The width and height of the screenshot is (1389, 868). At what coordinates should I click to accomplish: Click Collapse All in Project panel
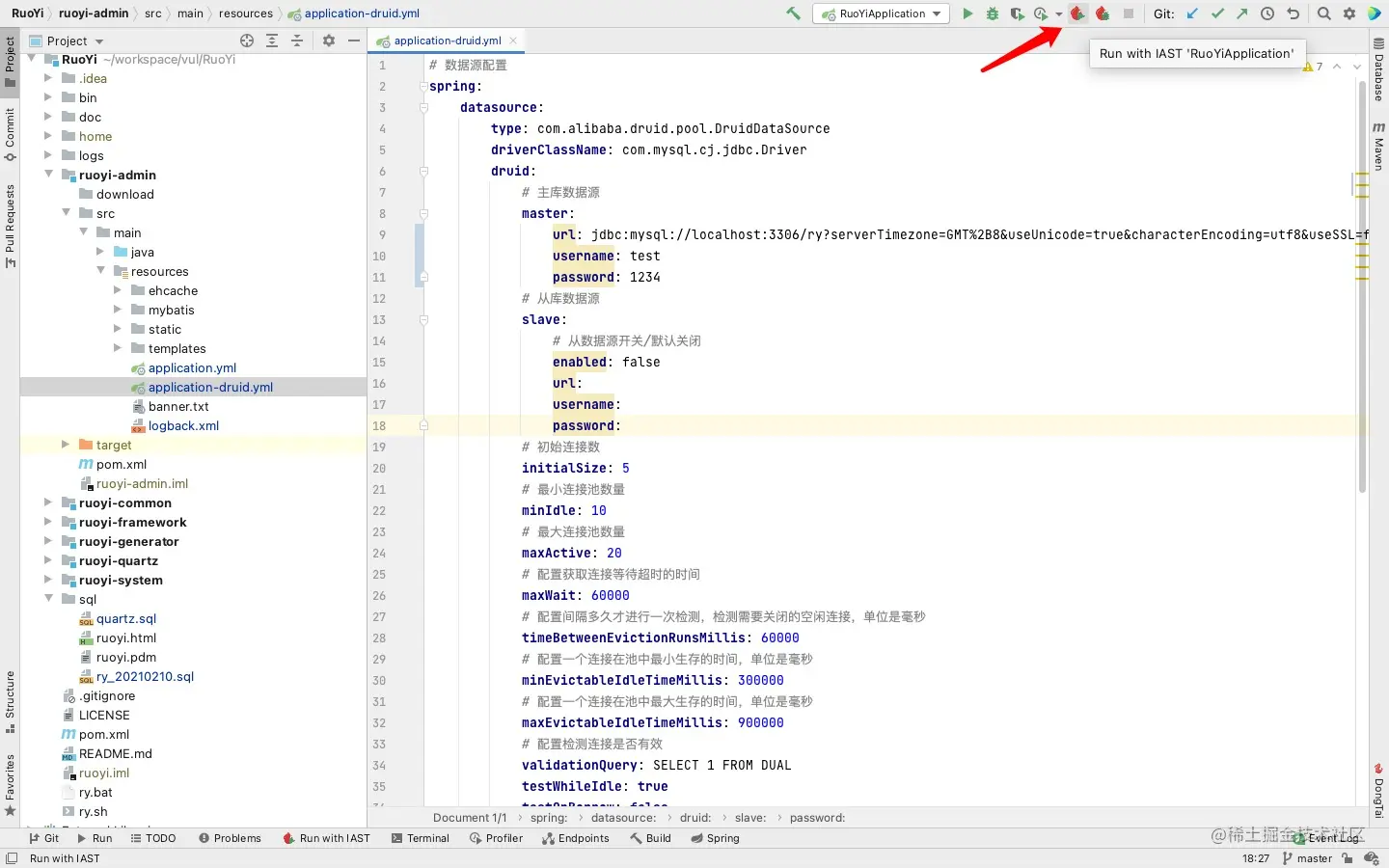[x=297, y=41]
